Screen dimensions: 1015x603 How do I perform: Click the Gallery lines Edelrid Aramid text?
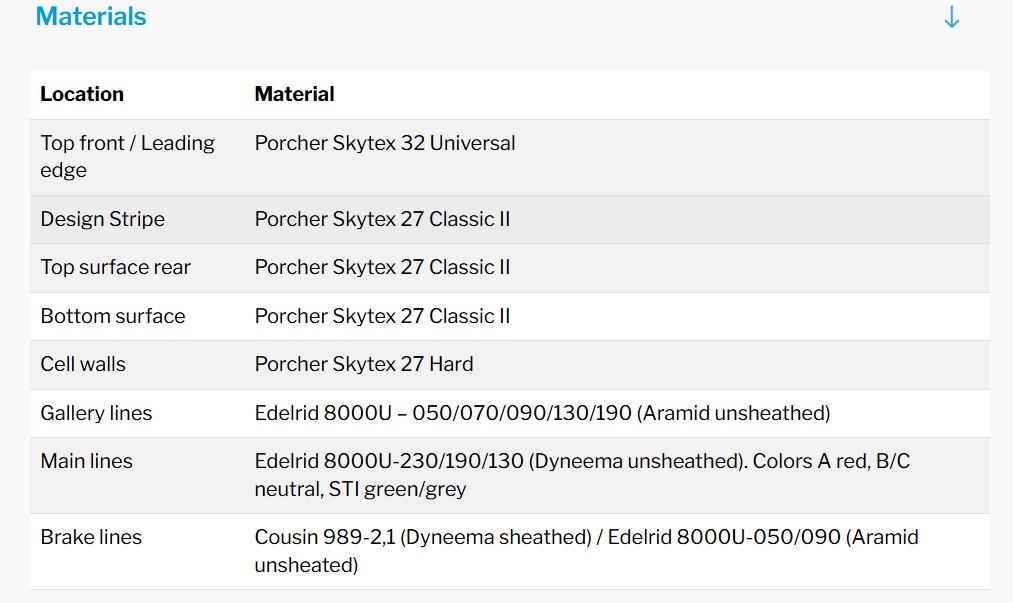tap(542, 413)
